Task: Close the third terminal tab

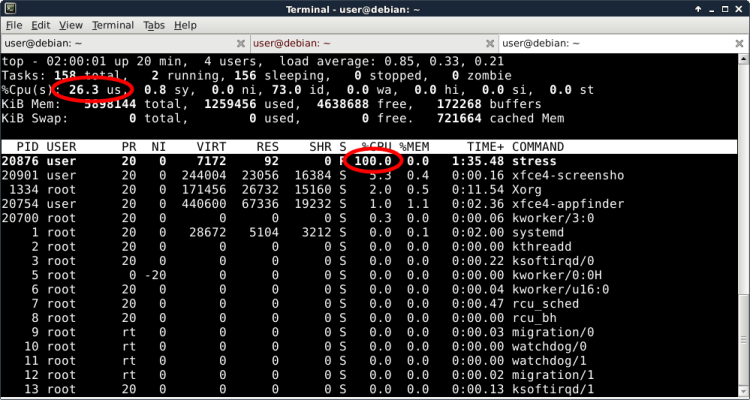Action: [739, 44]
